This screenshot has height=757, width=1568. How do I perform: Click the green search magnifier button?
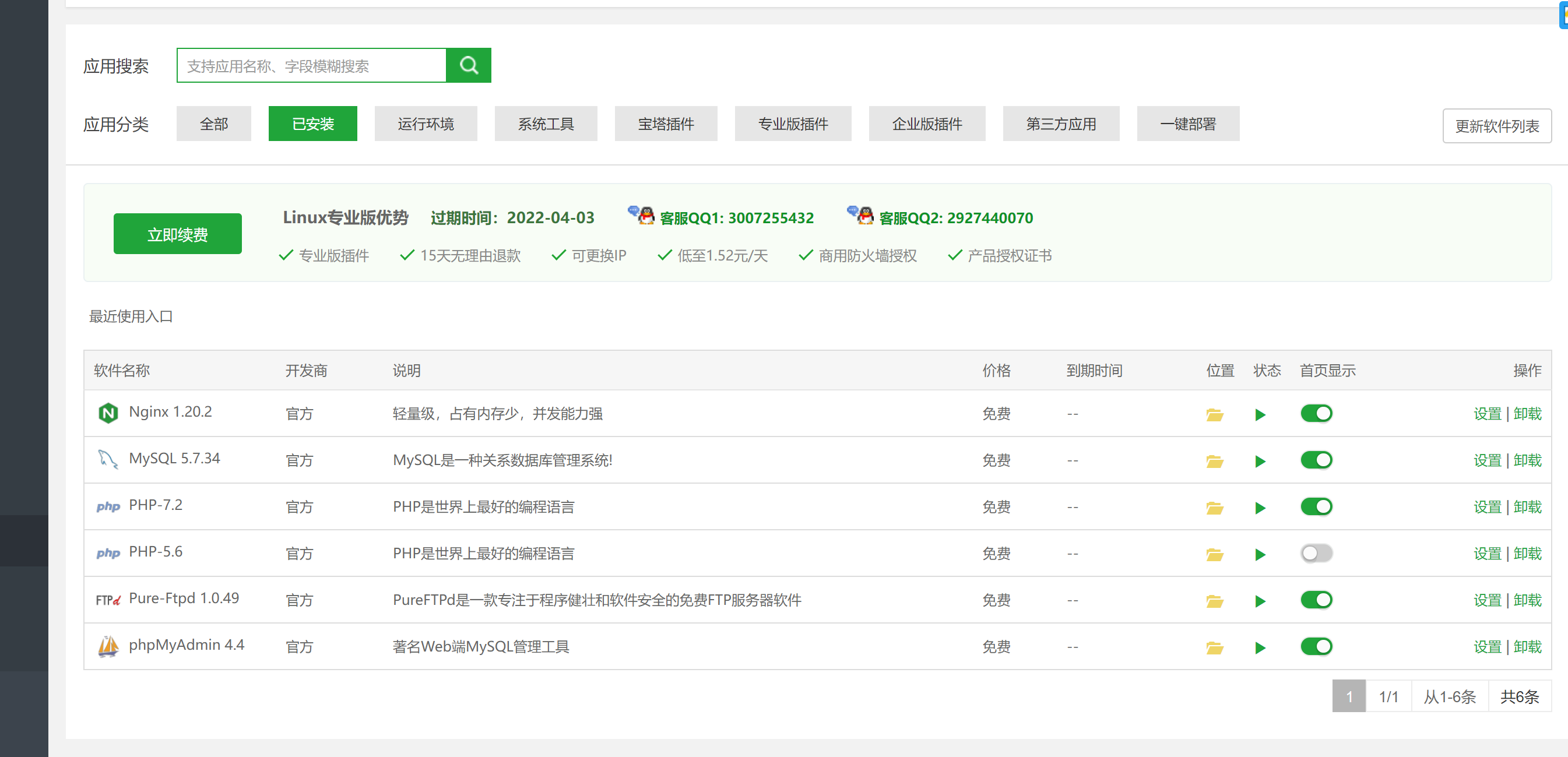pos(468,65)
